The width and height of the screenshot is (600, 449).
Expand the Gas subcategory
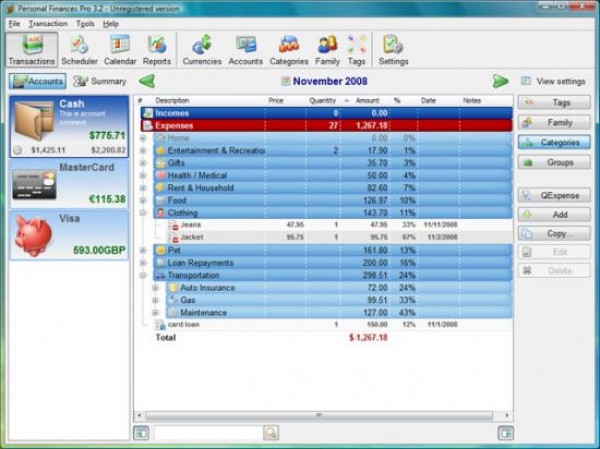155,300
